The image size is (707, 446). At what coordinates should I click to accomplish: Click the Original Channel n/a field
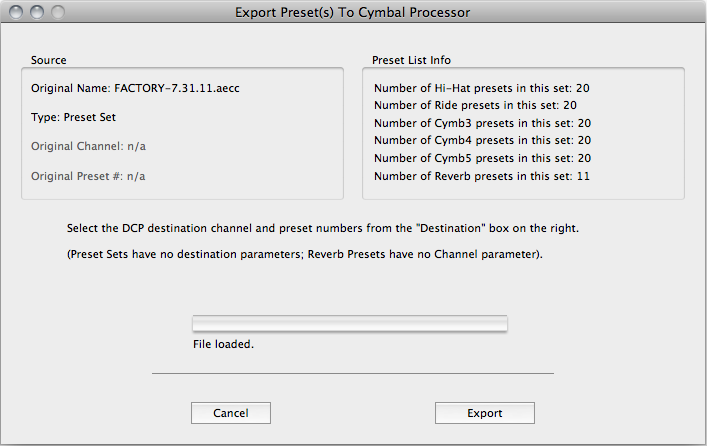[x=95, y=146]
